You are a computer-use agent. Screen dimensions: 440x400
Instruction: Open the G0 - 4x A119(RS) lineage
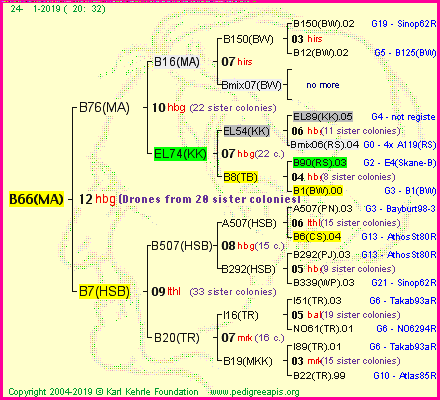[400, 145]
